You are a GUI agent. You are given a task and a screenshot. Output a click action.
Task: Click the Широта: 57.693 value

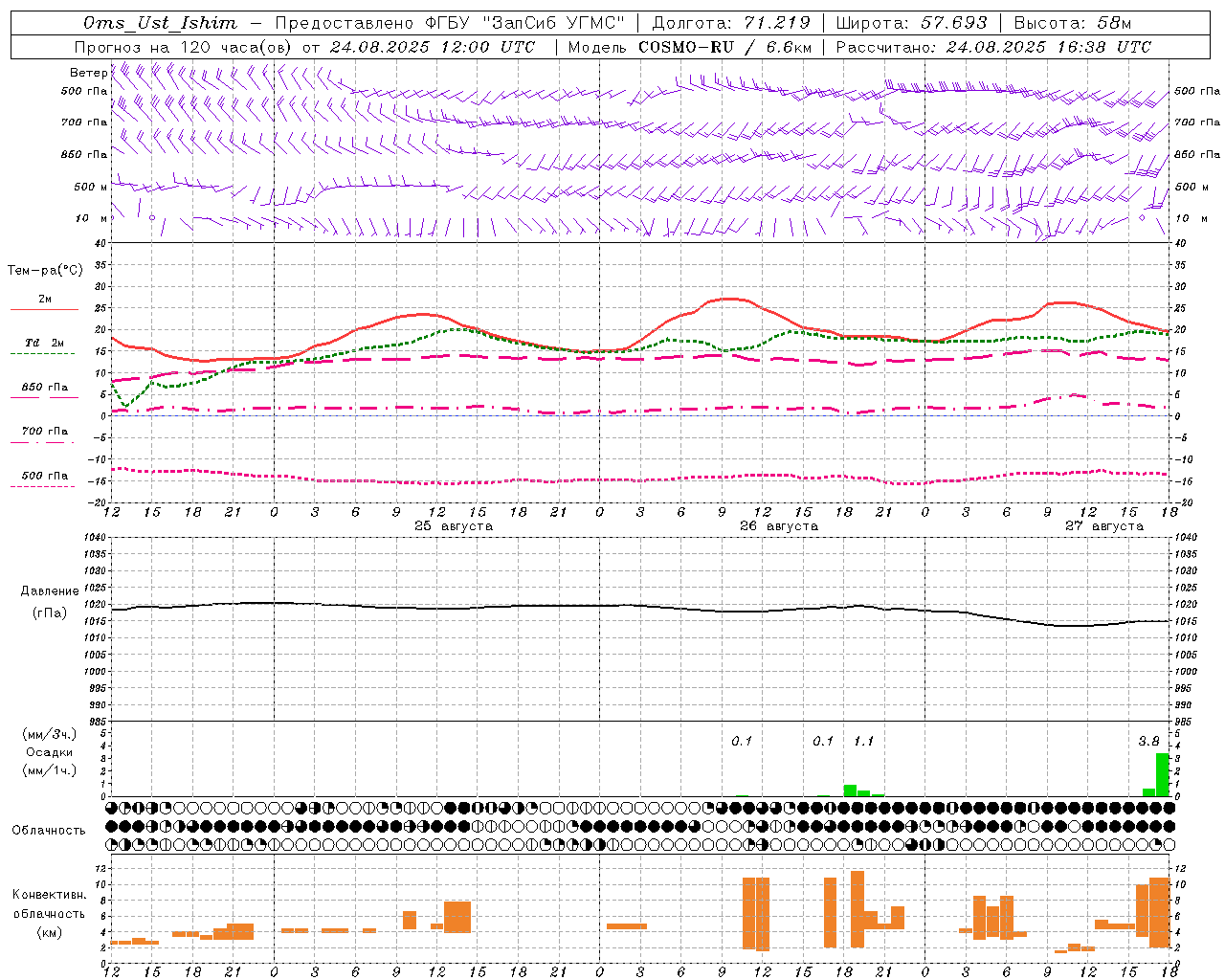pos(912,23)
